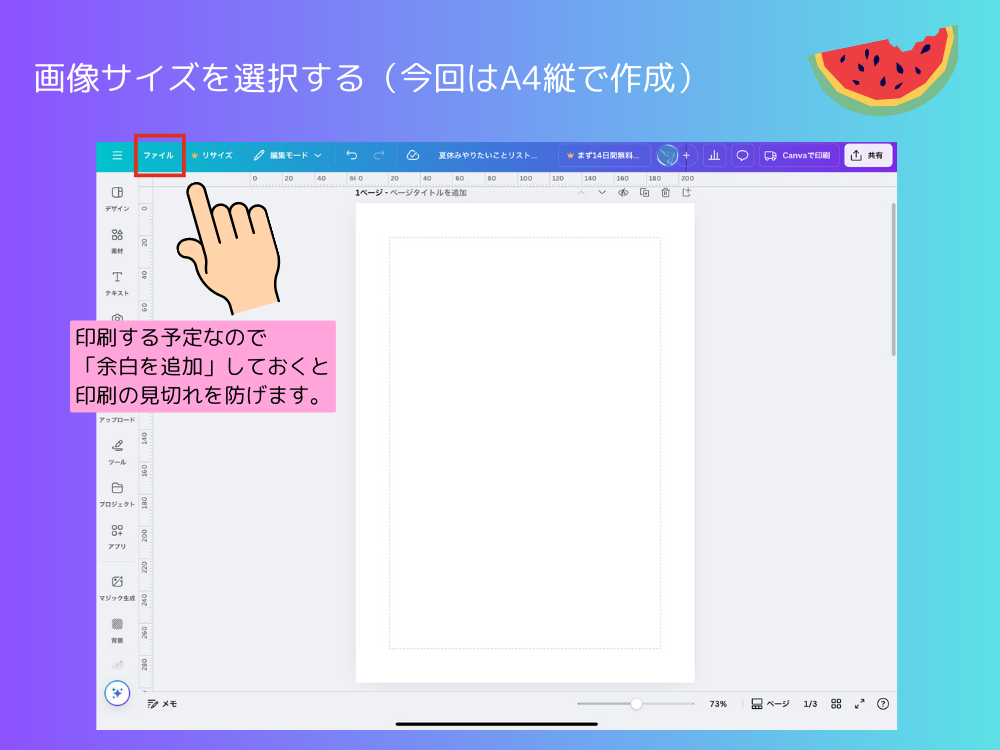1000x750 pixels.
Task: Adjust the zoom slider at the bottom
Action: click(x=638, y=703)
